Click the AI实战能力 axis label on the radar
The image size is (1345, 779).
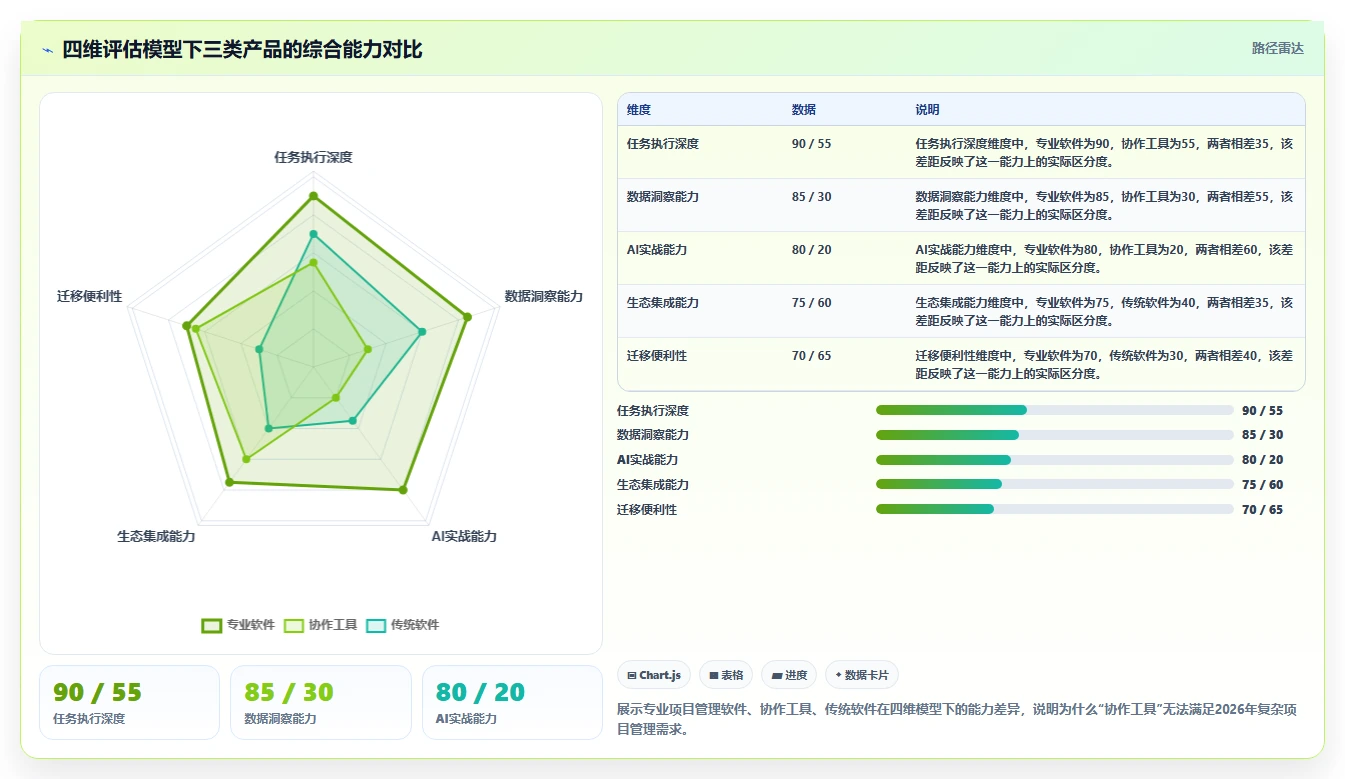coord(464,536)
